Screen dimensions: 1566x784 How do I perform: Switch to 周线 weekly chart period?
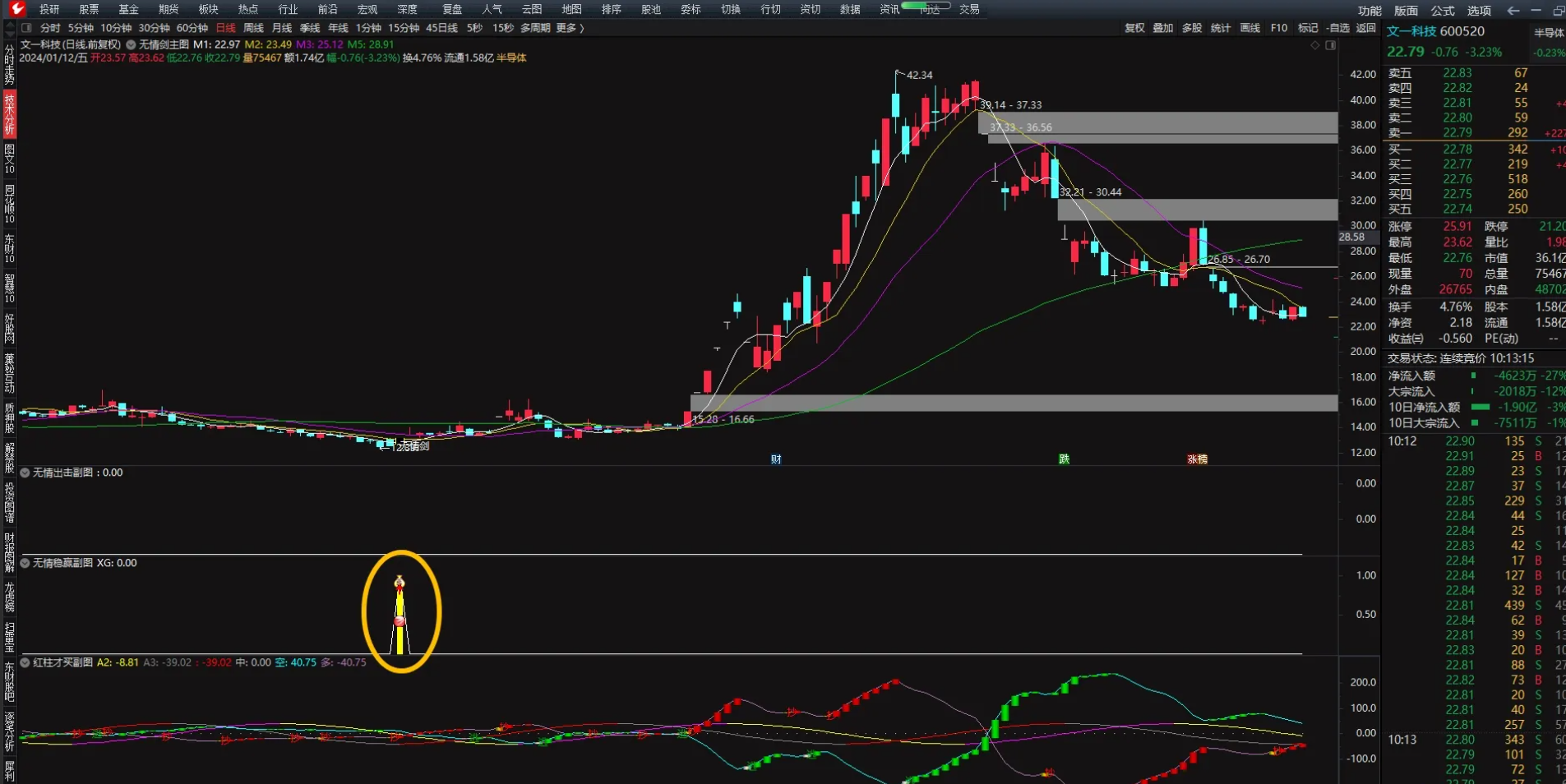point(253,28)
